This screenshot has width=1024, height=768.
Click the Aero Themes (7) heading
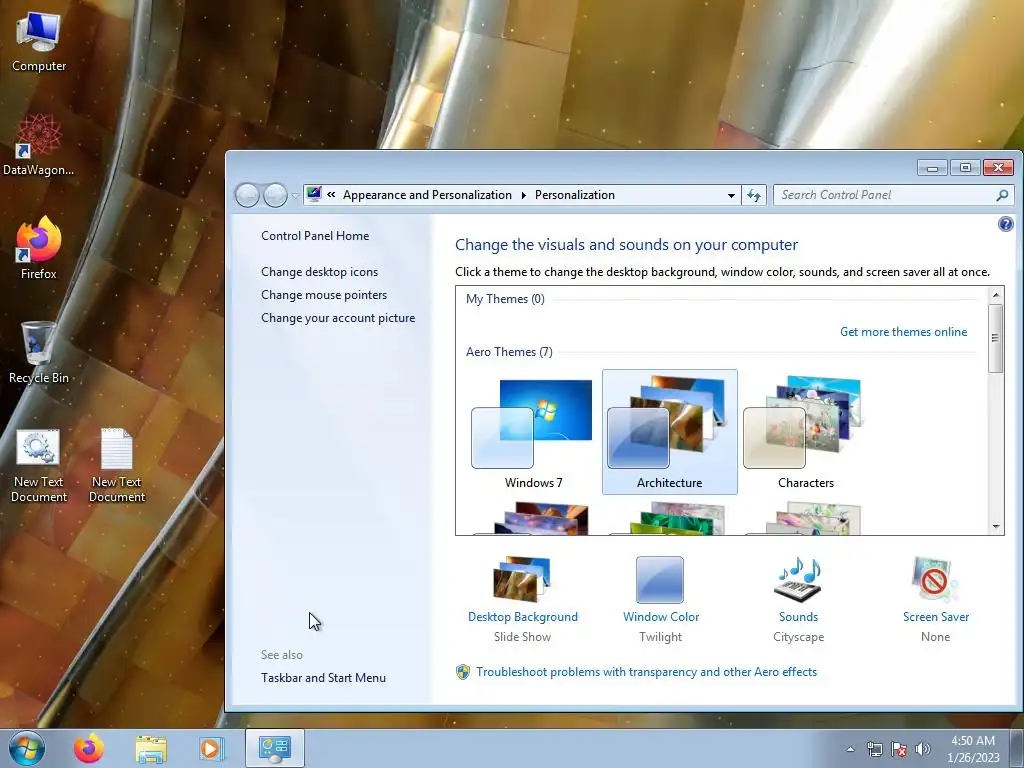pos(509,352)
